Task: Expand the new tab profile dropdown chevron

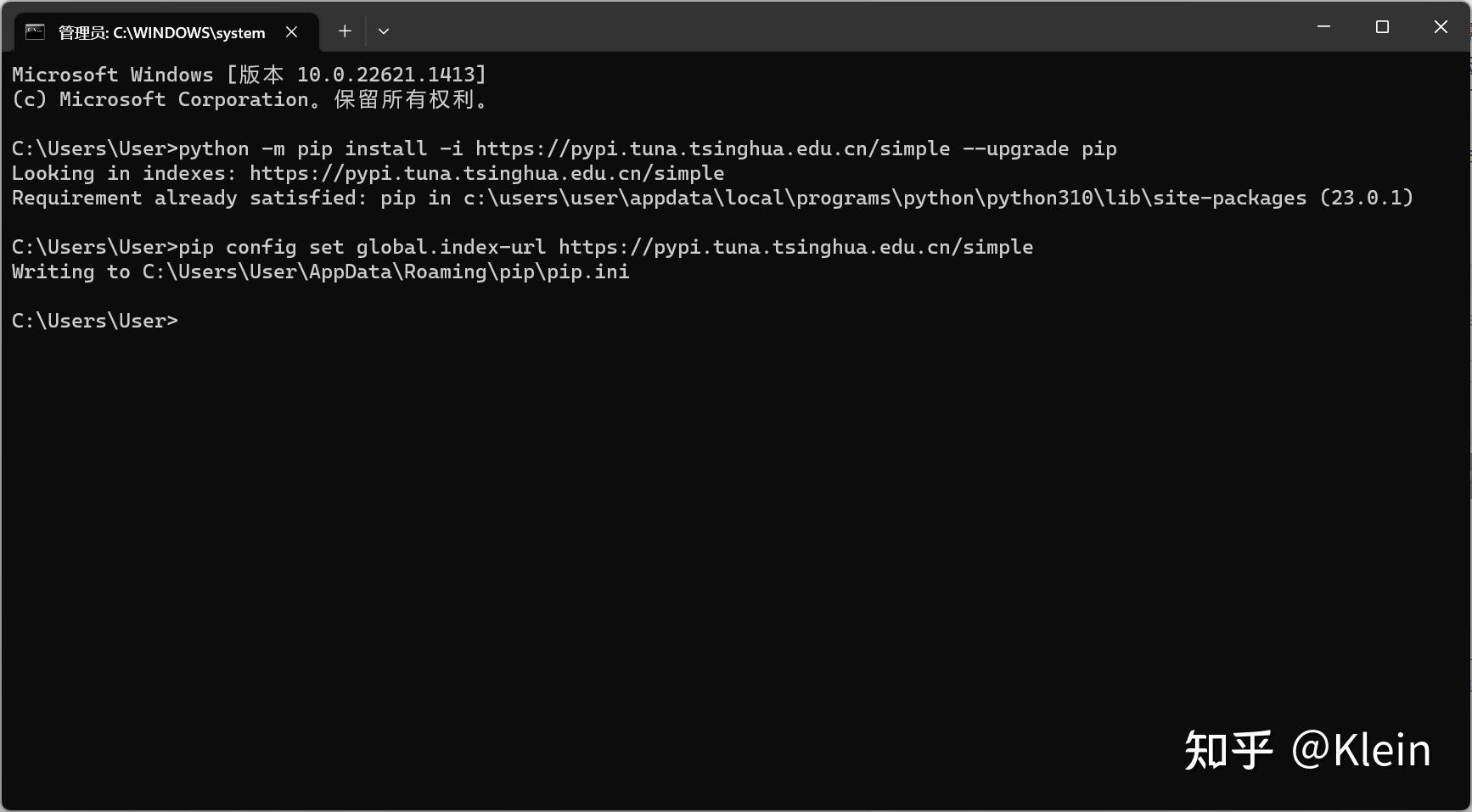Action: pyautogui.click(x=384, y=31)
